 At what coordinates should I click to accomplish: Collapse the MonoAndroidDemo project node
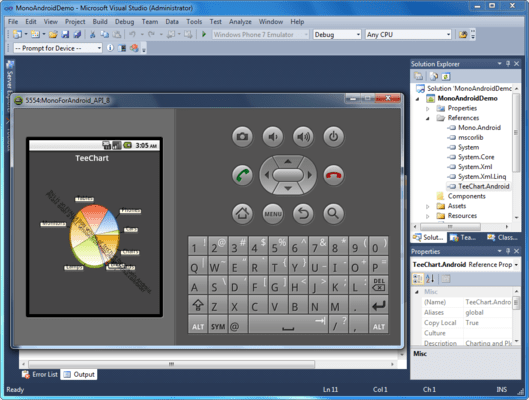418,99
